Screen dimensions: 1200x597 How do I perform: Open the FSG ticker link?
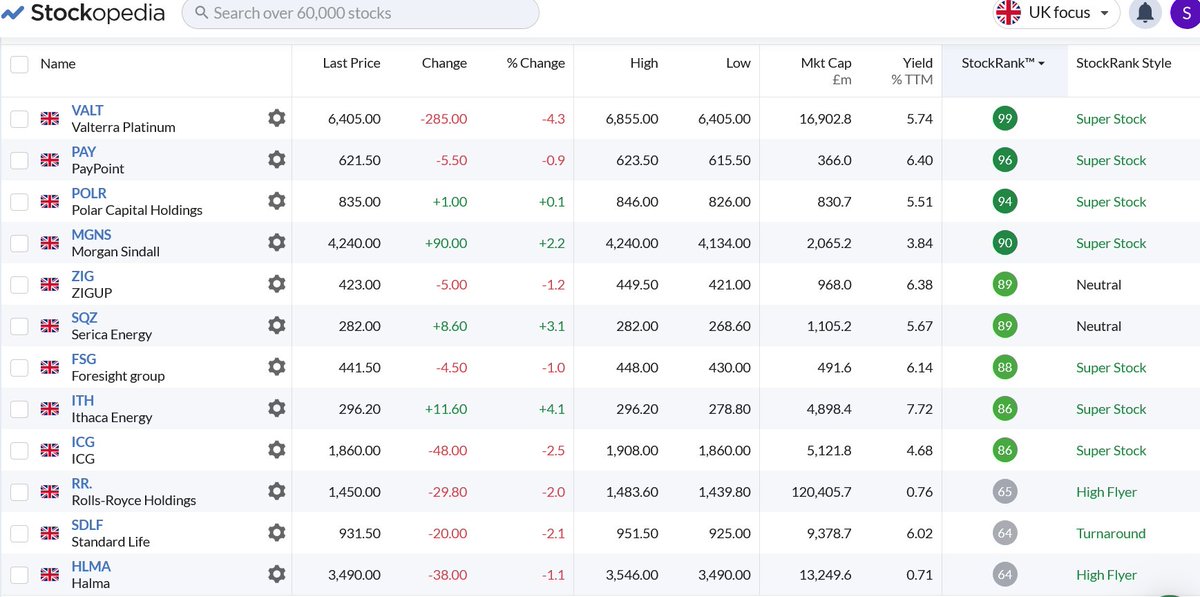pyautogui.click(x=84, y=359)
